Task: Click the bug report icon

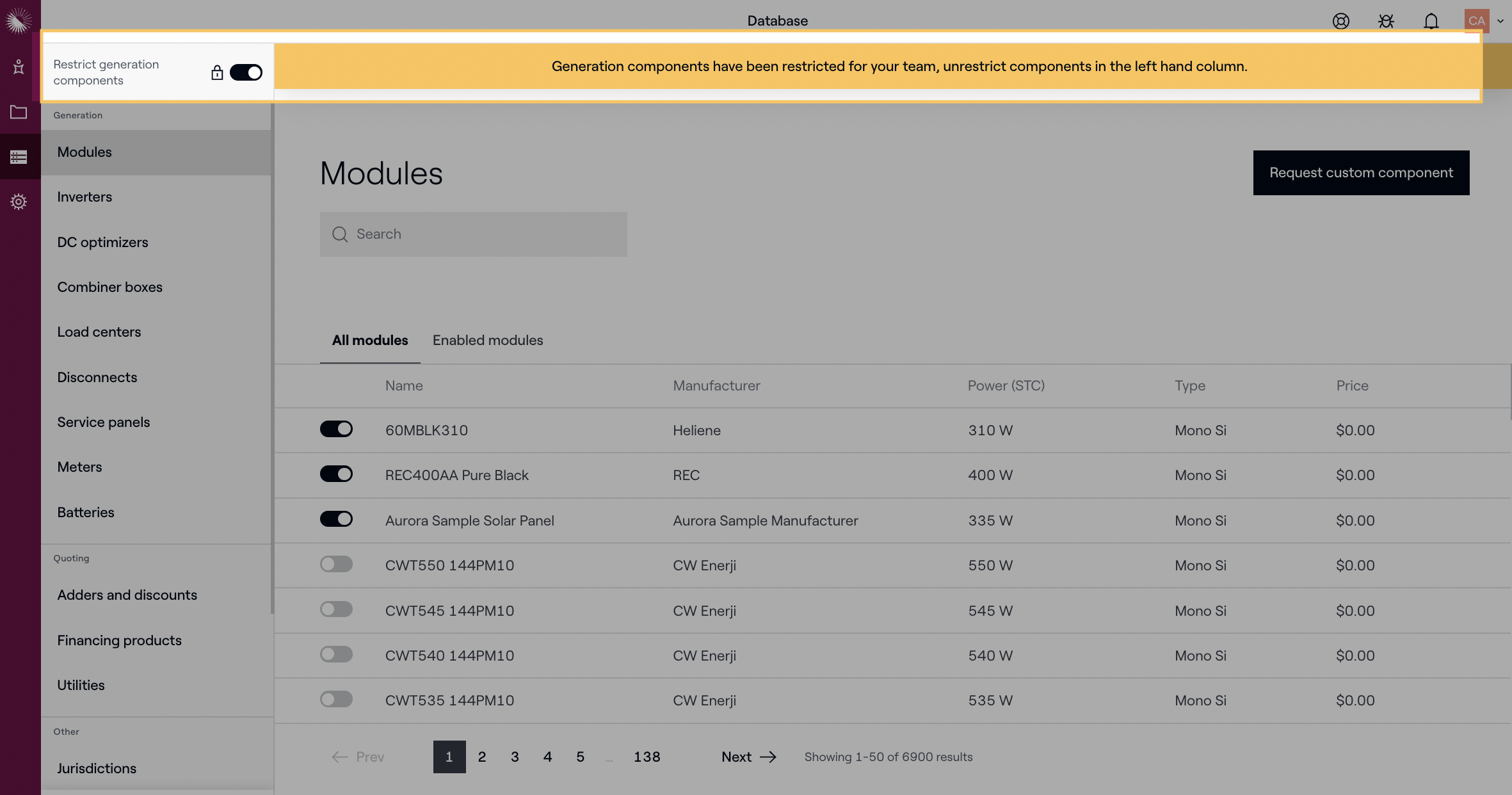Action: click(1386, 21)
